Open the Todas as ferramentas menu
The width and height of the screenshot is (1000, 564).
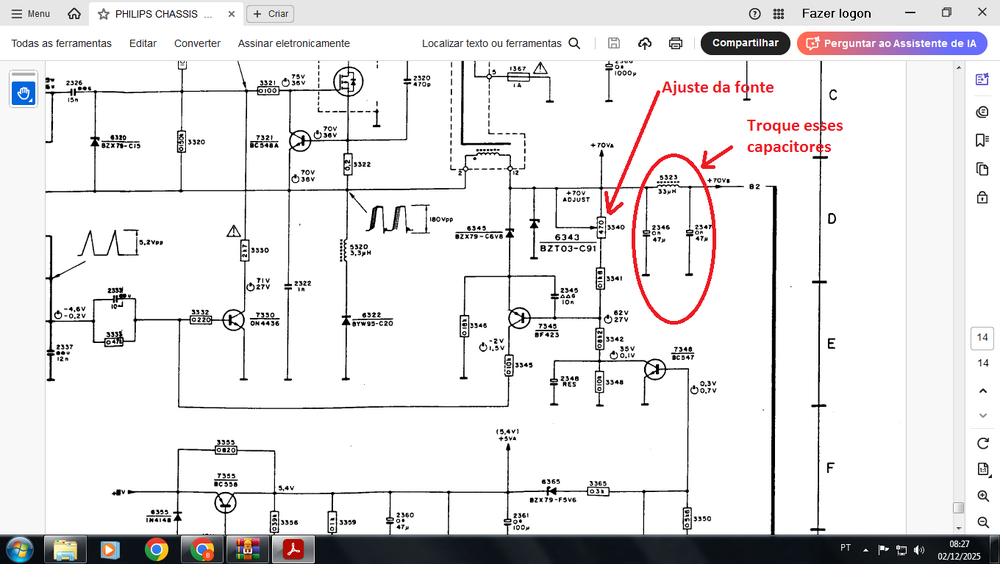coord(61,43)
